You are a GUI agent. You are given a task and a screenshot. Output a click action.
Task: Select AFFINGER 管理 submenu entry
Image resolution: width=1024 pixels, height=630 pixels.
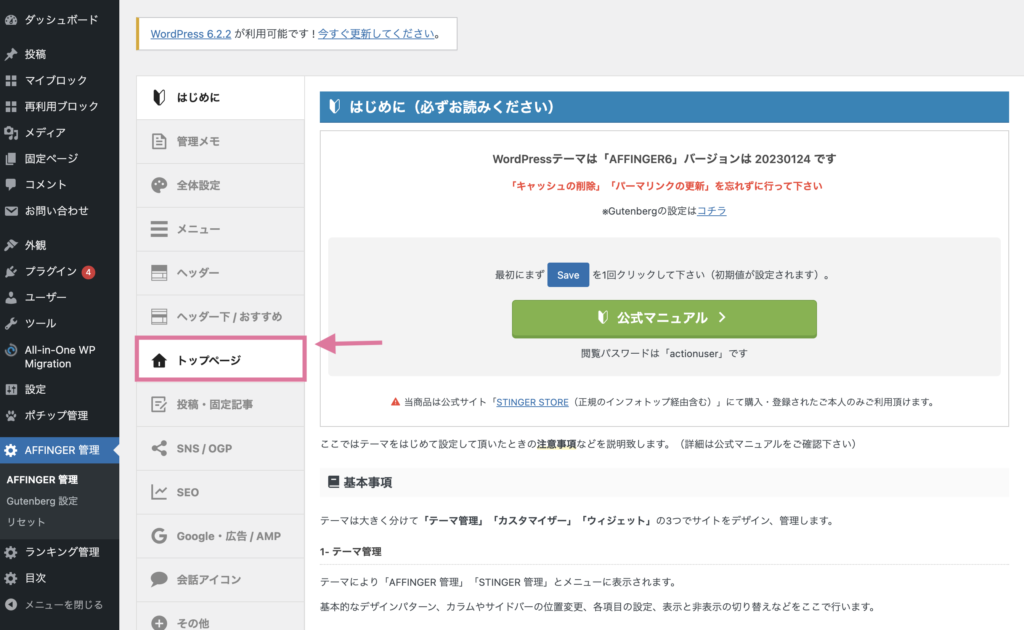click(x=42, y=479)
